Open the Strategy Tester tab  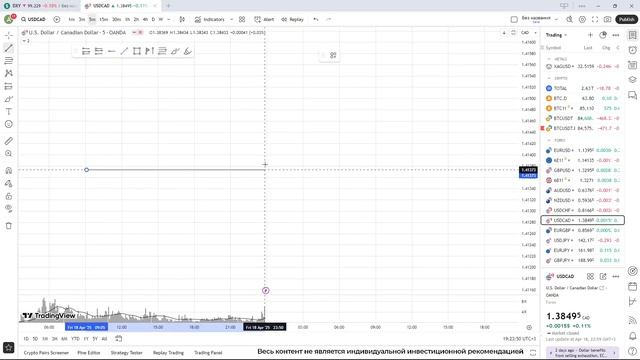[126, 353]
